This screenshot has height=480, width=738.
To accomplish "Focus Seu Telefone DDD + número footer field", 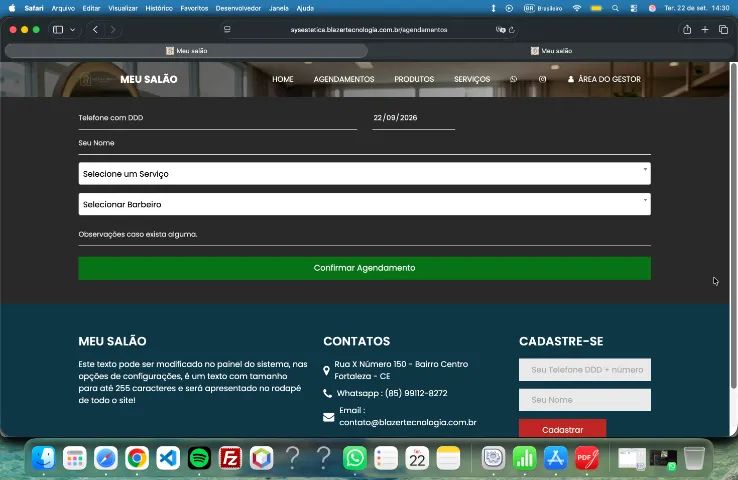I will [585, 370].
